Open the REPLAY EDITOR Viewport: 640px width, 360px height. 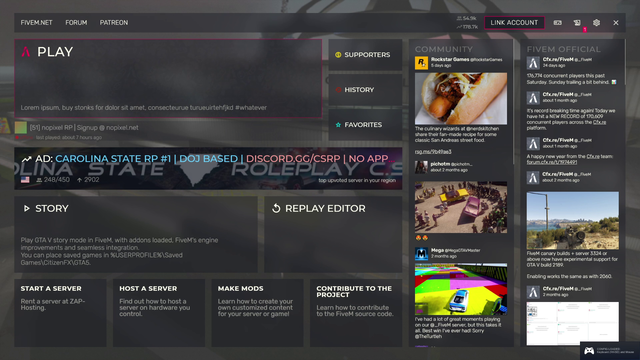[x=333, y=234]
